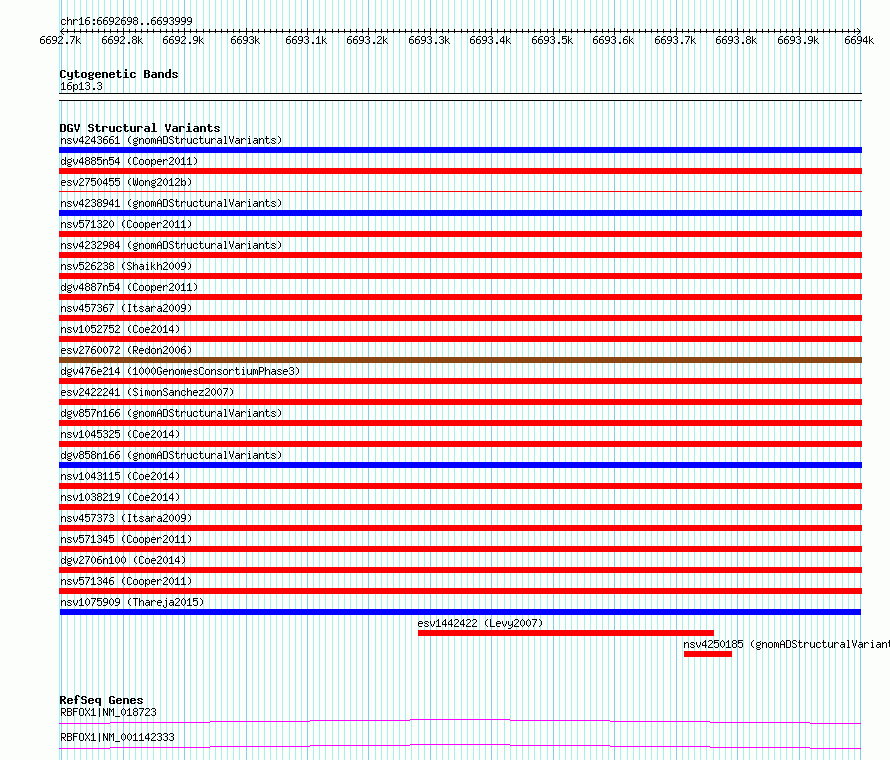Screen dimensions: 890x760
Task: Click the 6692.7k ruler label
Action: pyautogui.click(x=60, y=40)
